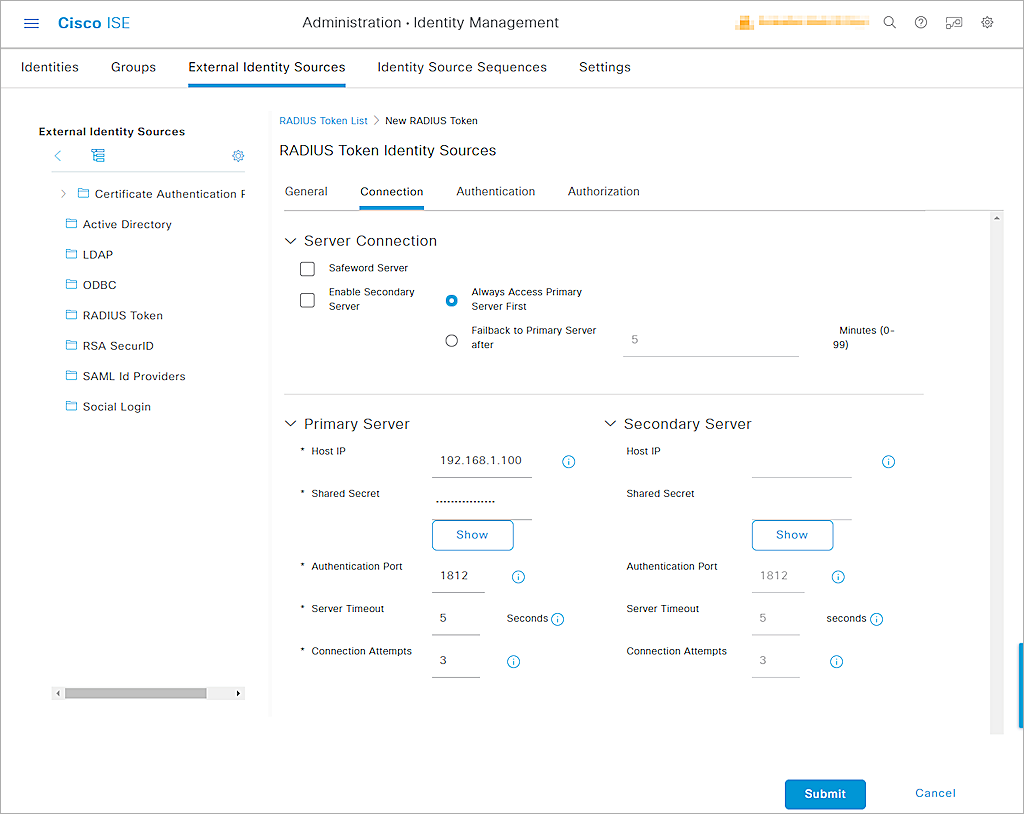This screenshot has height=814, width=1024.
Task: Check Enable Secondary Server
Action: click(307, 299)
